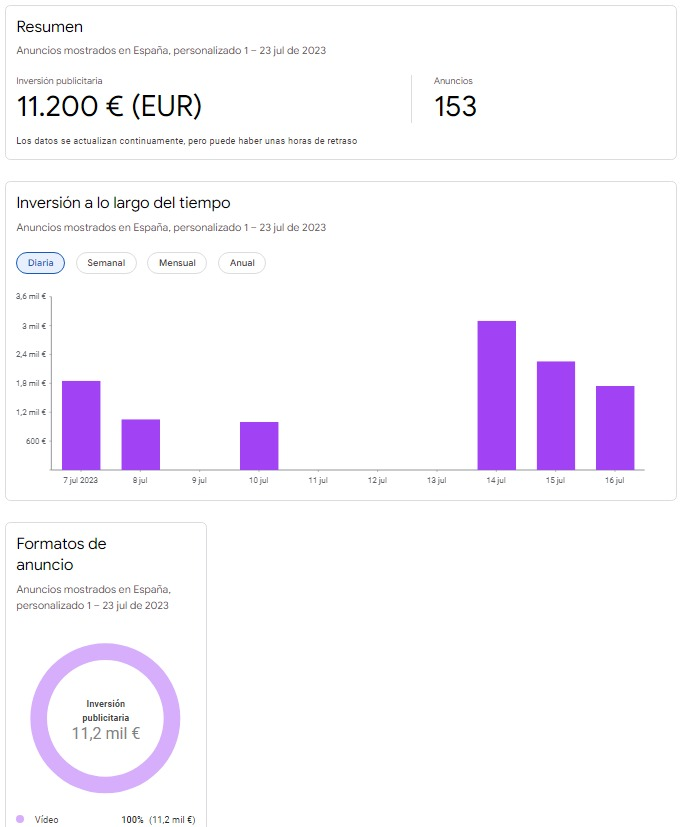Click the tallest bar for 14 jul
The height and width of the screenshot is (827, 690).
[496, 395]
